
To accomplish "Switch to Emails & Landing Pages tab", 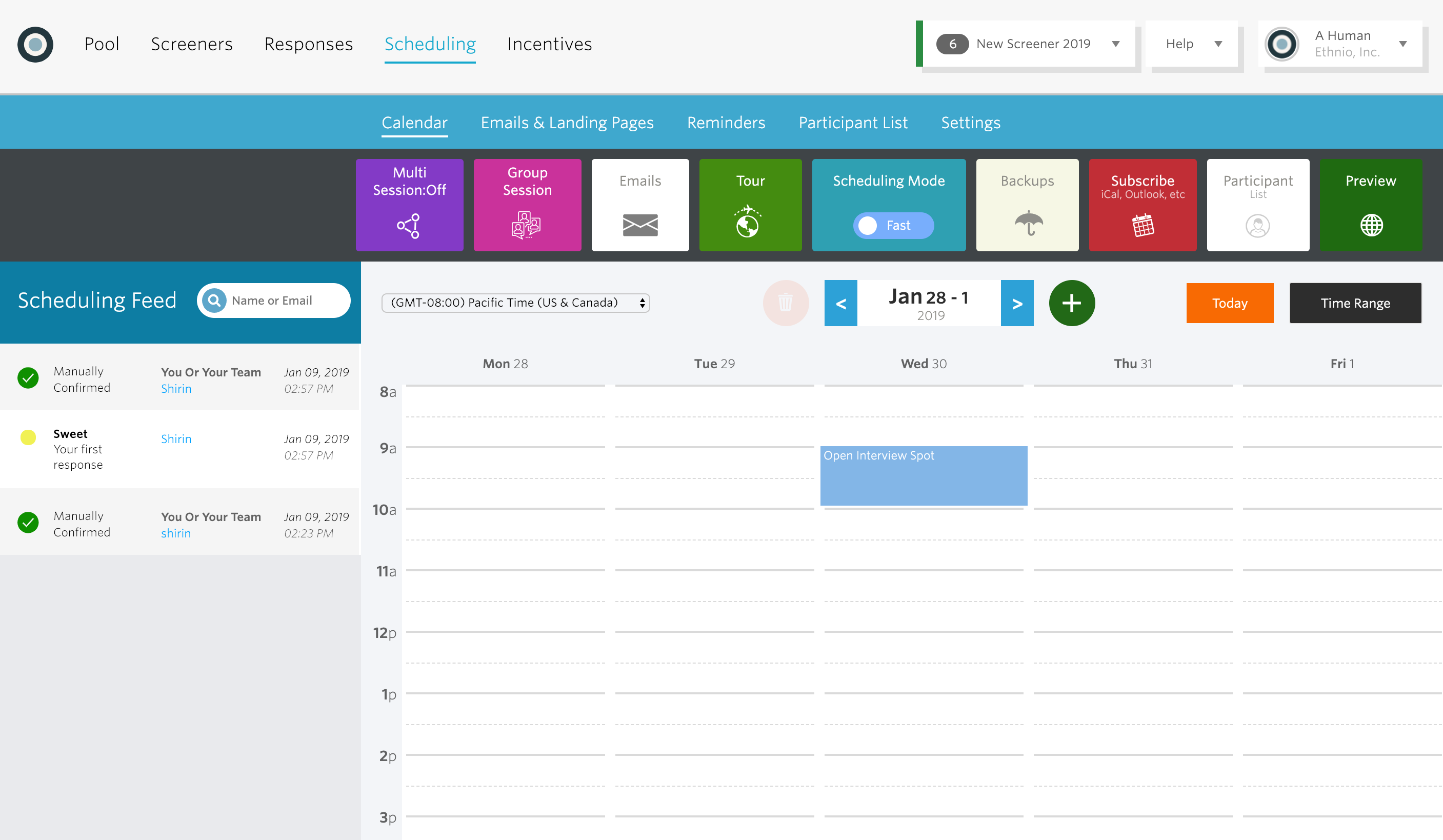I will point(567,123).
